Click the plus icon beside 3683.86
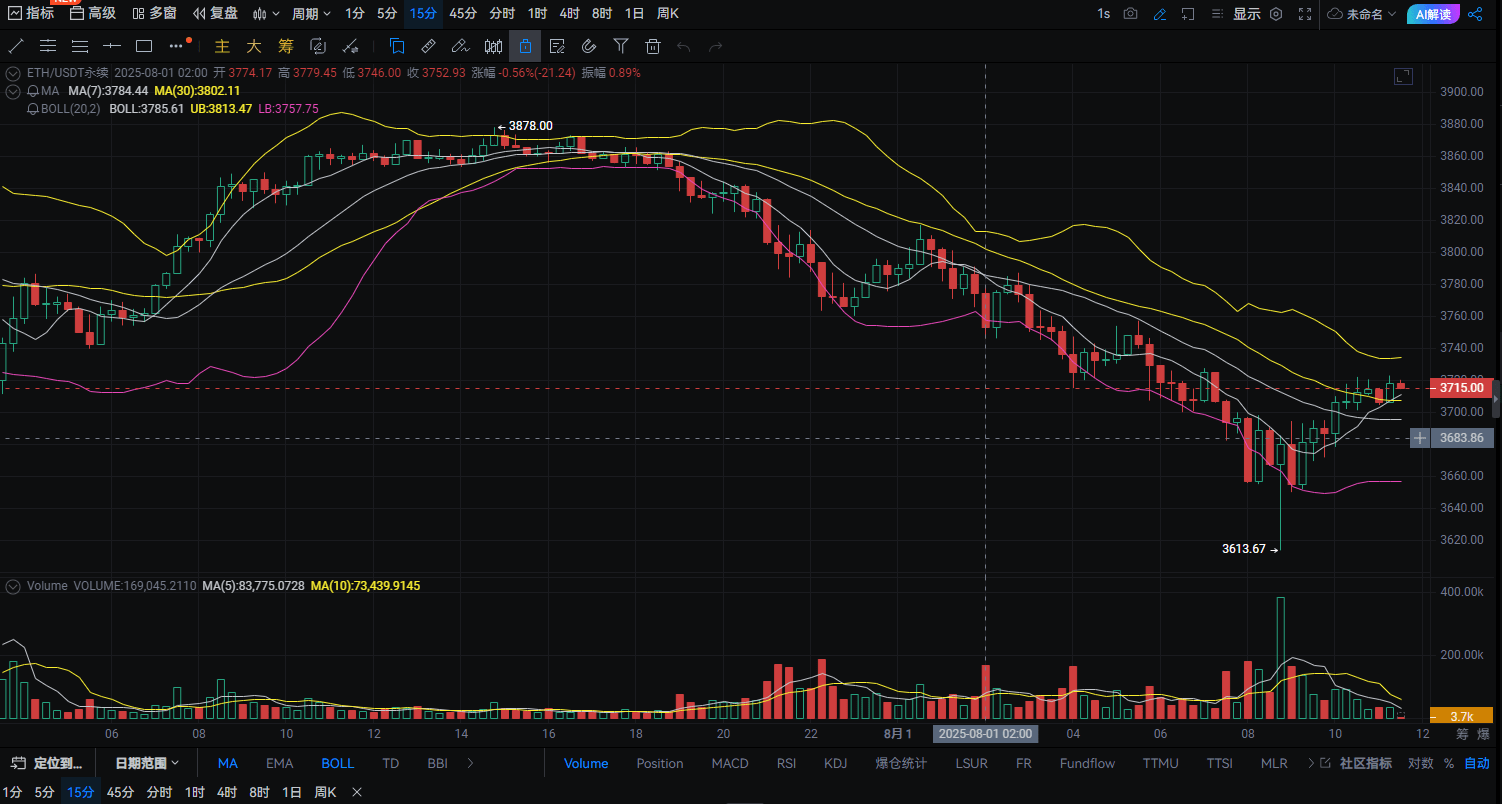The height and width of the screenshot is (804, 1502). click(x=1420, y=438)
